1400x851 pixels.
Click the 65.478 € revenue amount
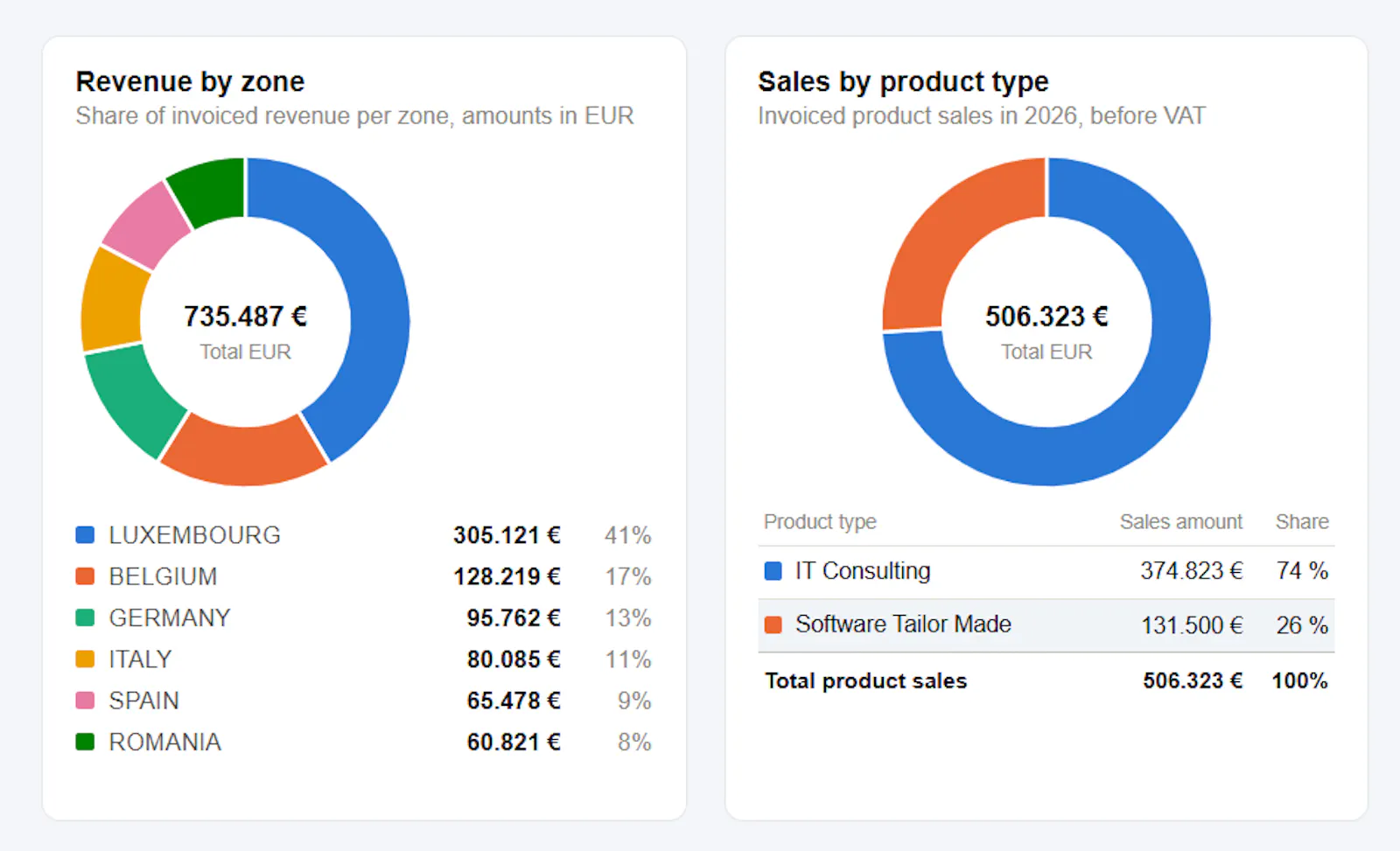[514, 701]
